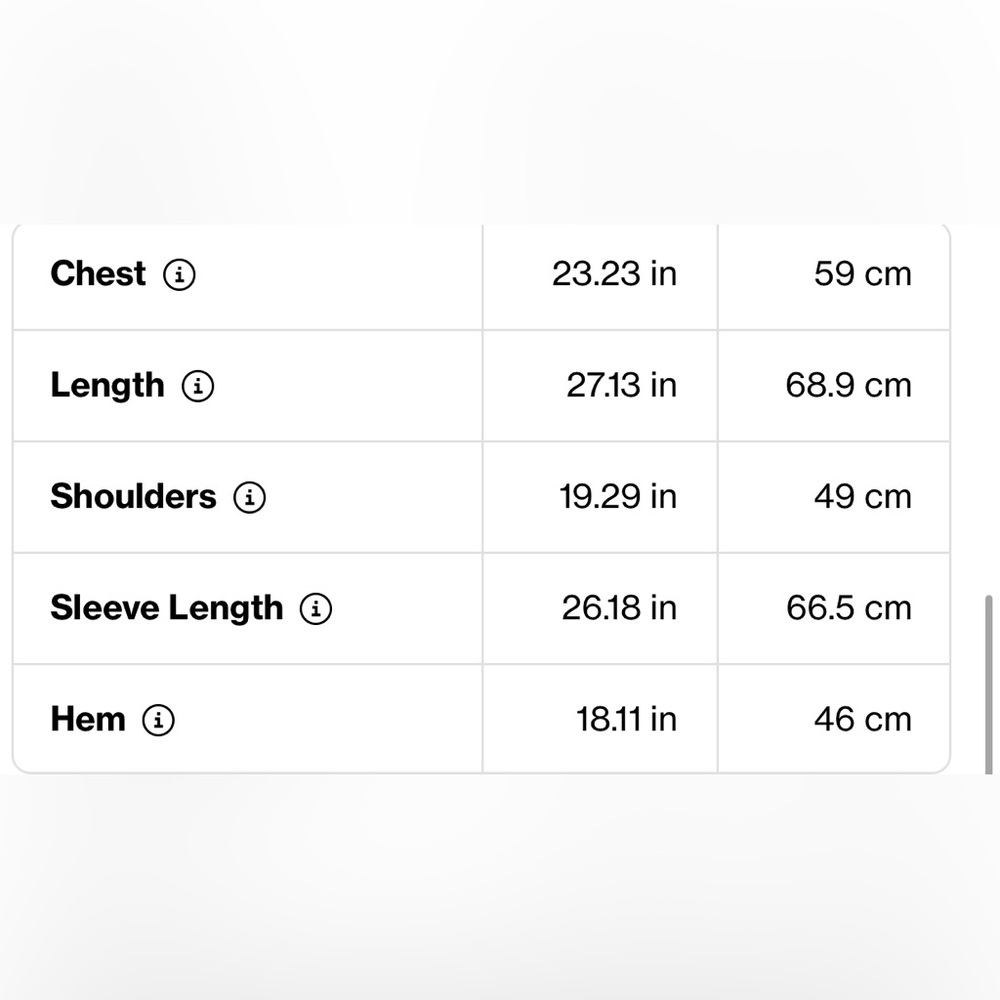The width and height of the screenshot is (1000, 1000).
Task: Click the 27.13 in length value
Action: (x=622, y=386)
